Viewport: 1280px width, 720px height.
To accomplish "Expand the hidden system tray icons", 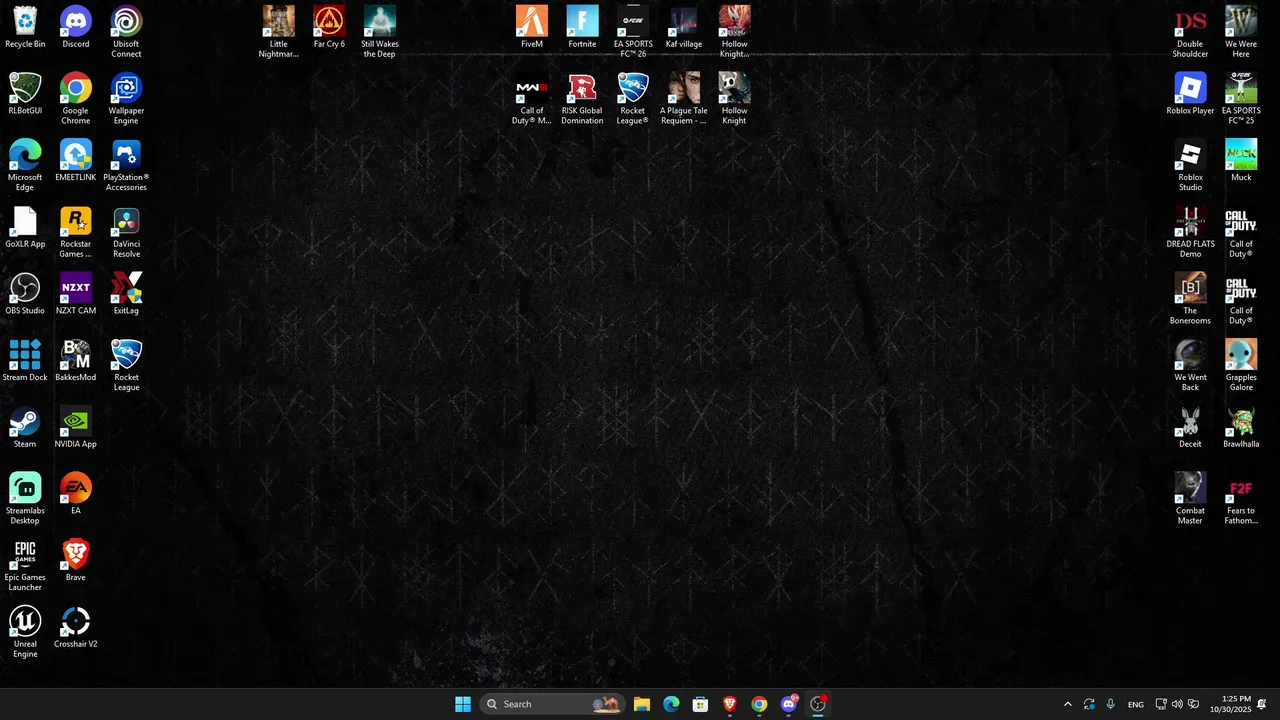I will point(1067,704).
